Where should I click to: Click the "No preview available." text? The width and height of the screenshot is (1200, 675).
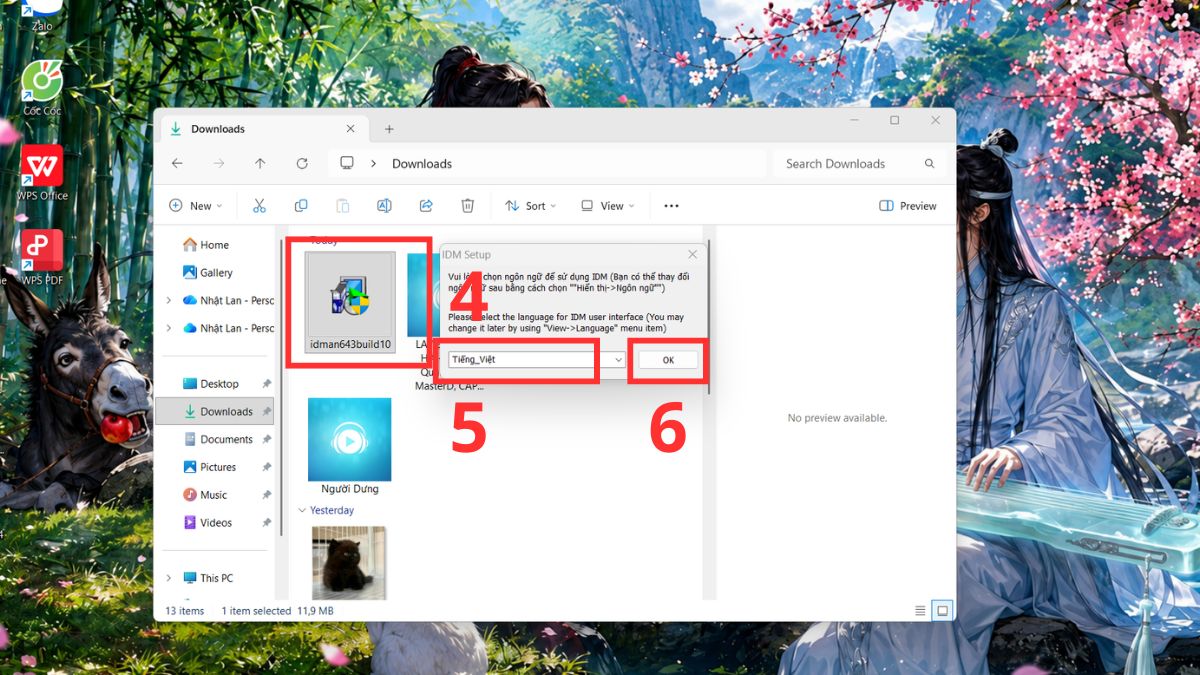point(837,418)
